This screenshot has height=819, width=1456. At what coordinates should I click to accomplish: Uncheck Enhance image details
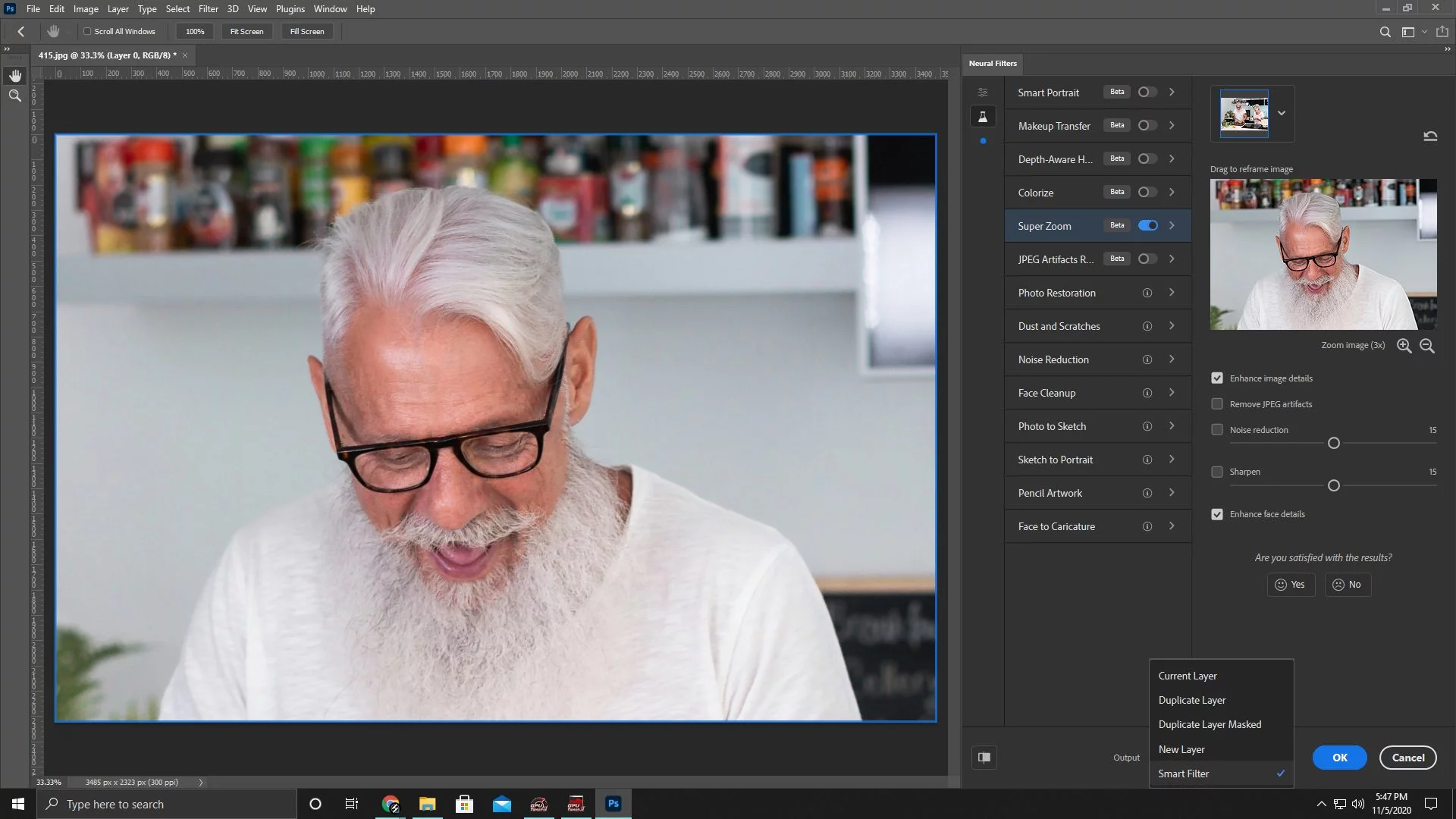coord(1217,378)
